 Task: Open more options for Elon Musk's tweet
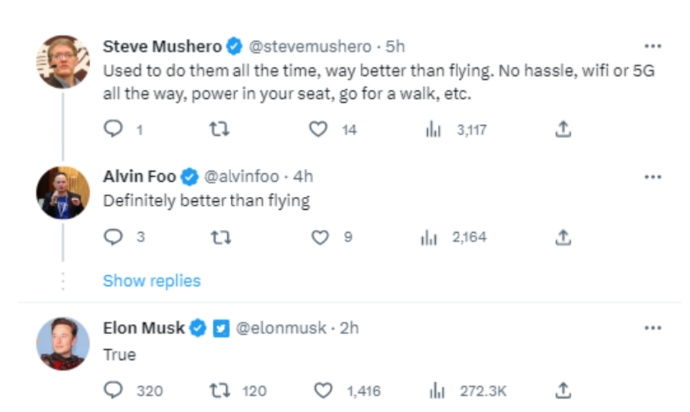(652, 328)
